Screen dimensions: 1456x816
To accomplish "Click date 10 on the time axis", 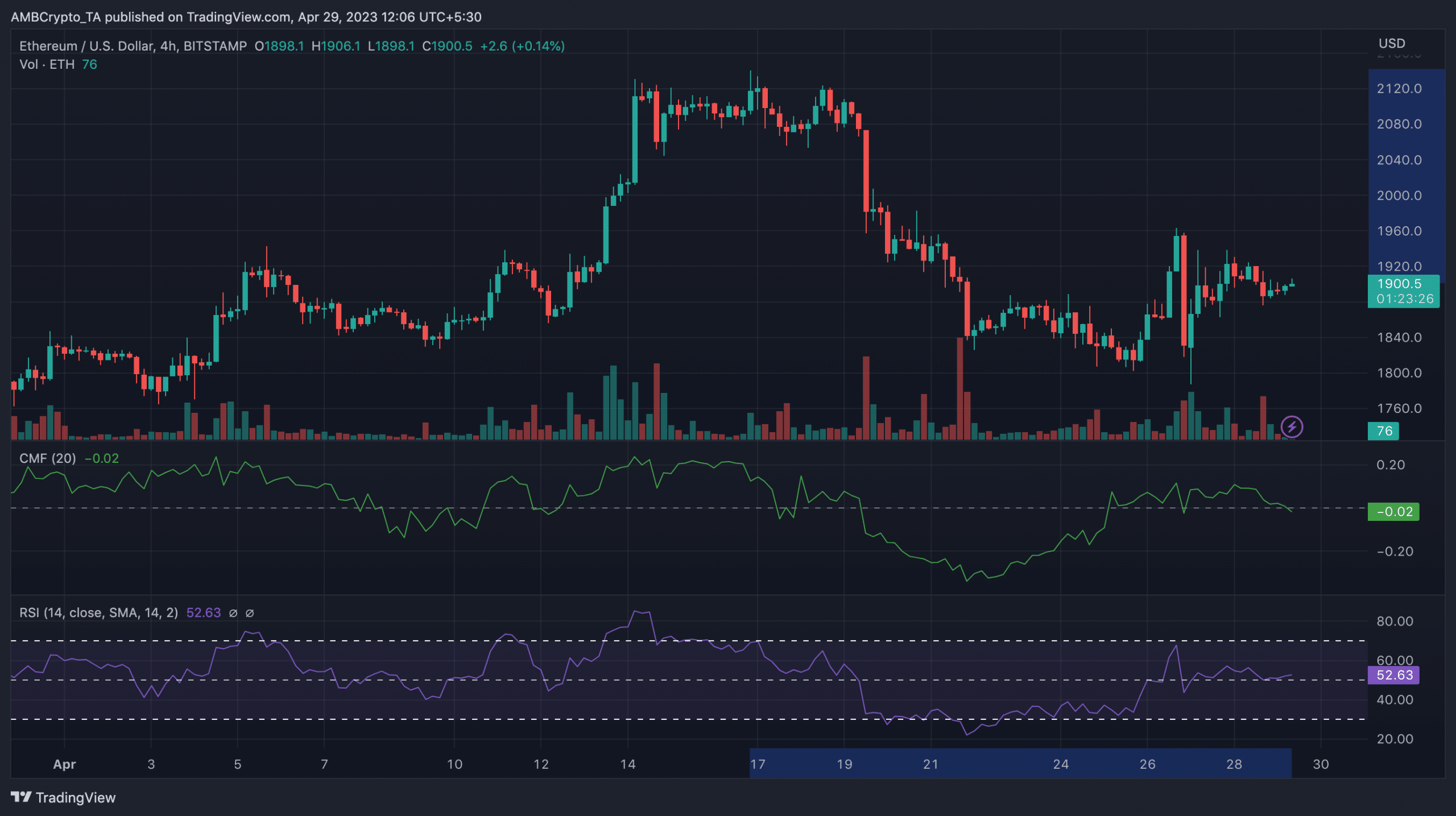I will click(454, 764).
